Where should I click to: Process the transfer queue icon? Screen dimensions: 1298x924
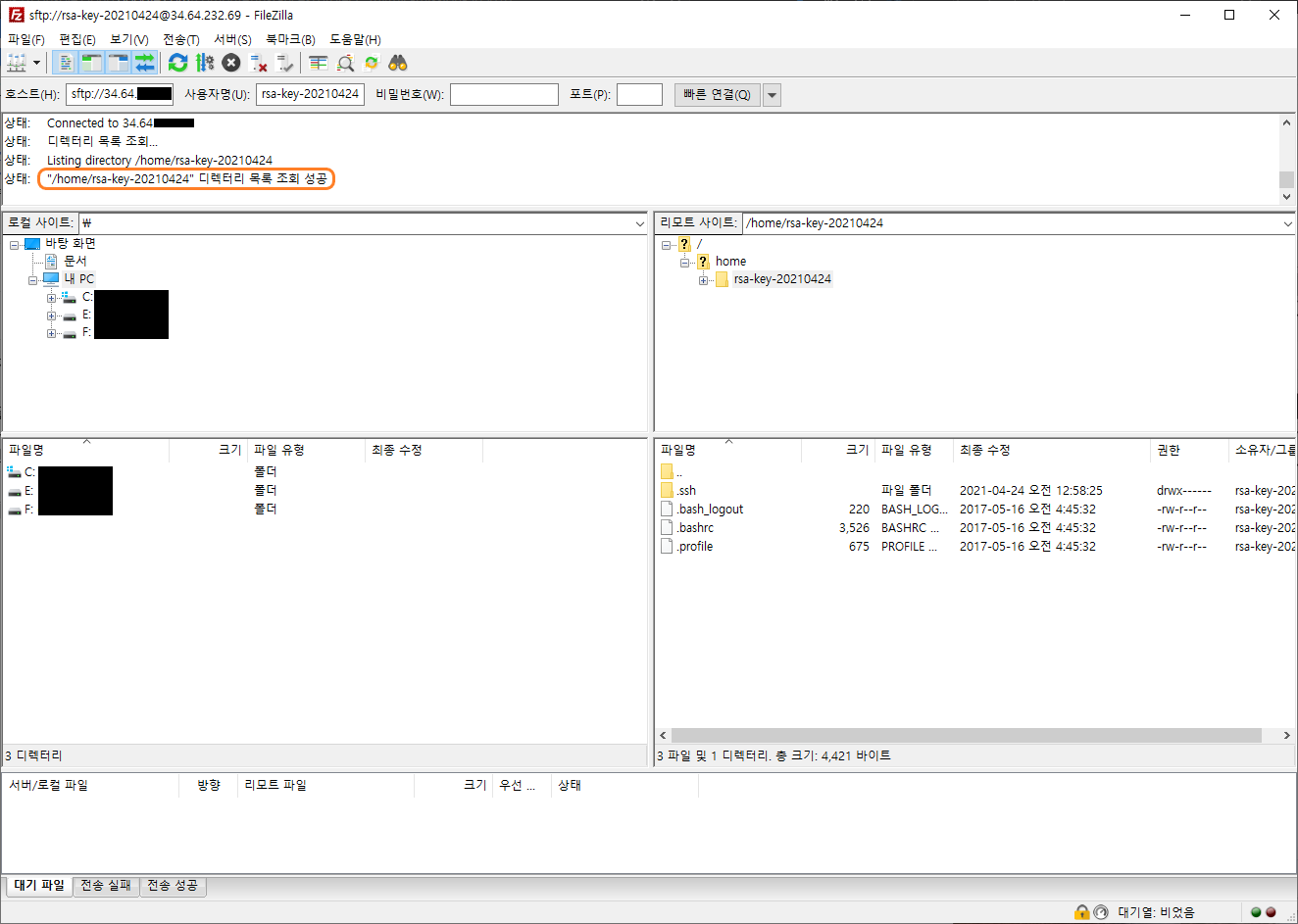pyautogui.click(x=204, y=63)
